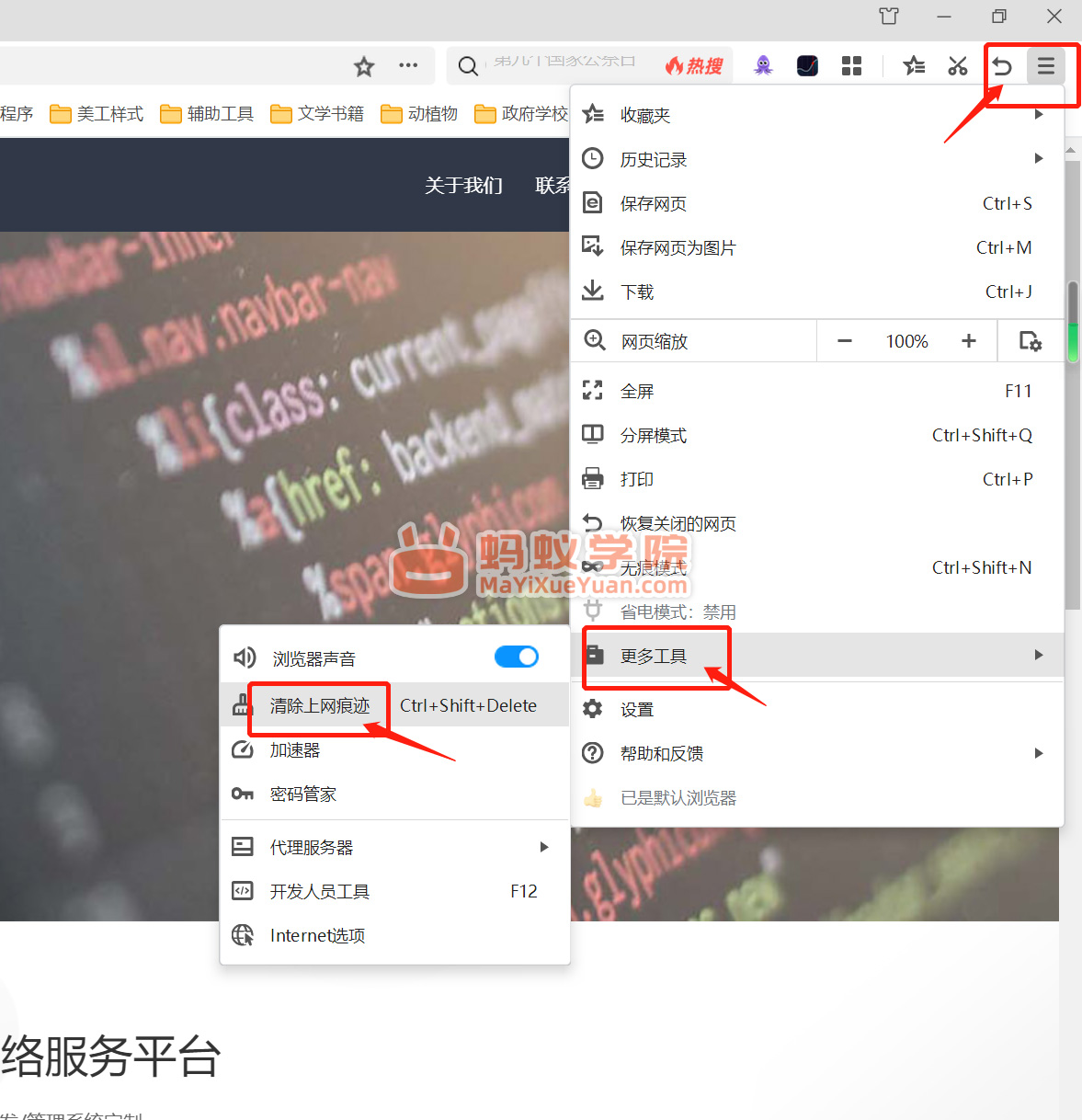Click the bookmark star icon in address bar
This screenshot has width=1082, height=1120.
click(364, 66)
